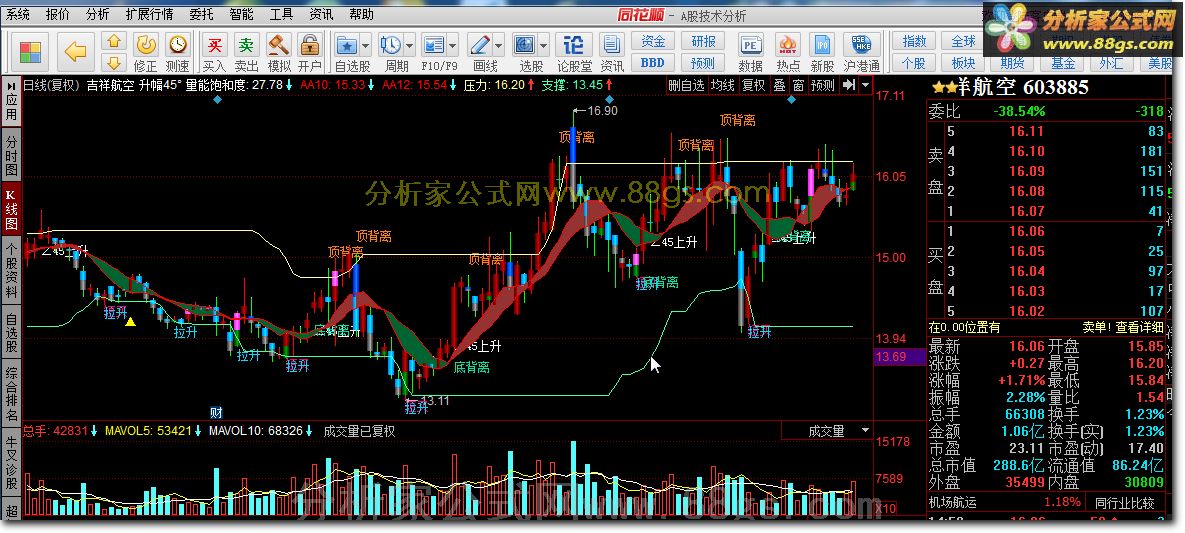Toggle 均线 moving averages on chart
The image size is (1185, 533).
pos(724,85)
